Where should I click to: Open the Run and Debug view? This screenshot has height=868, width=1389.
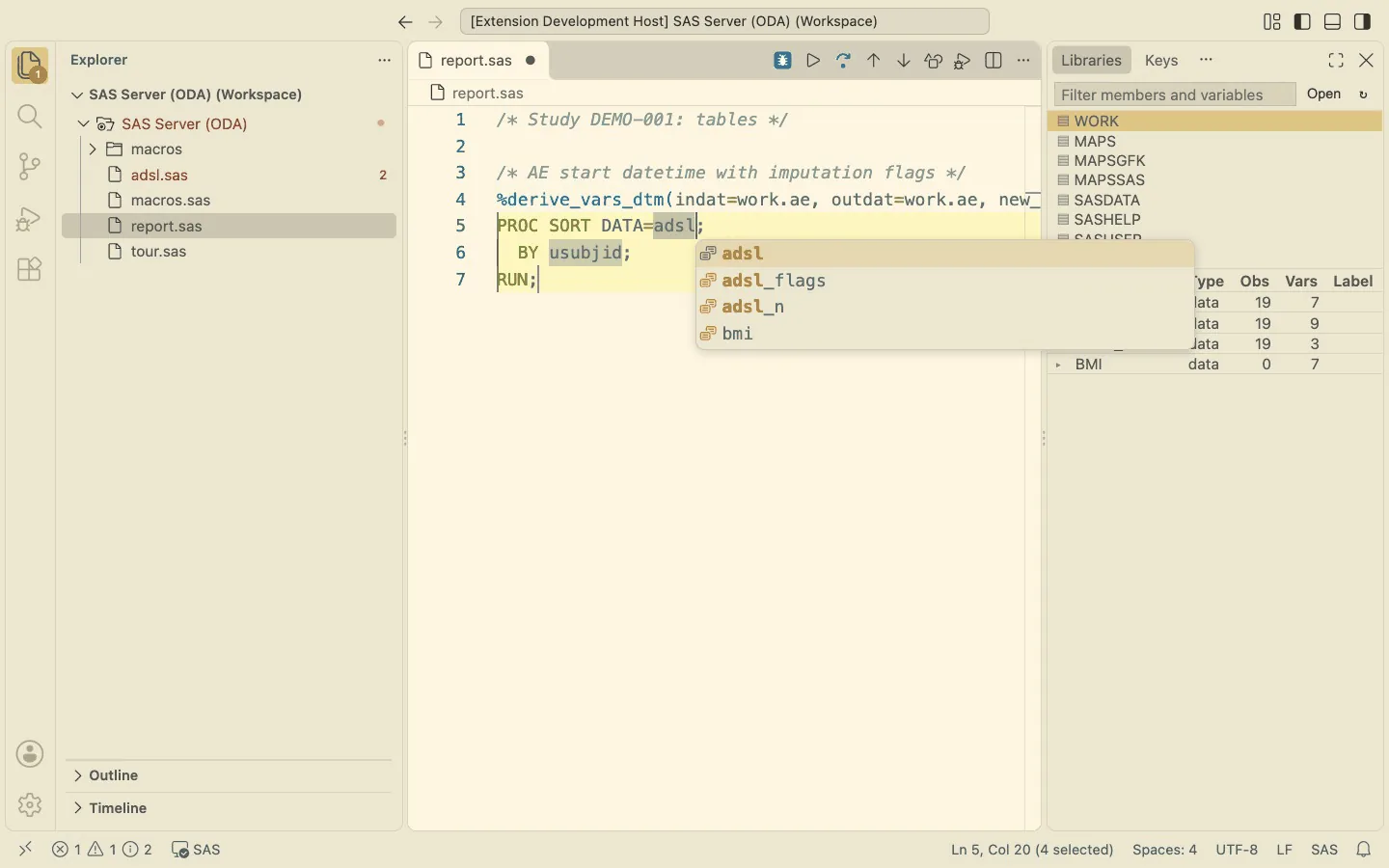coord(30,218)
